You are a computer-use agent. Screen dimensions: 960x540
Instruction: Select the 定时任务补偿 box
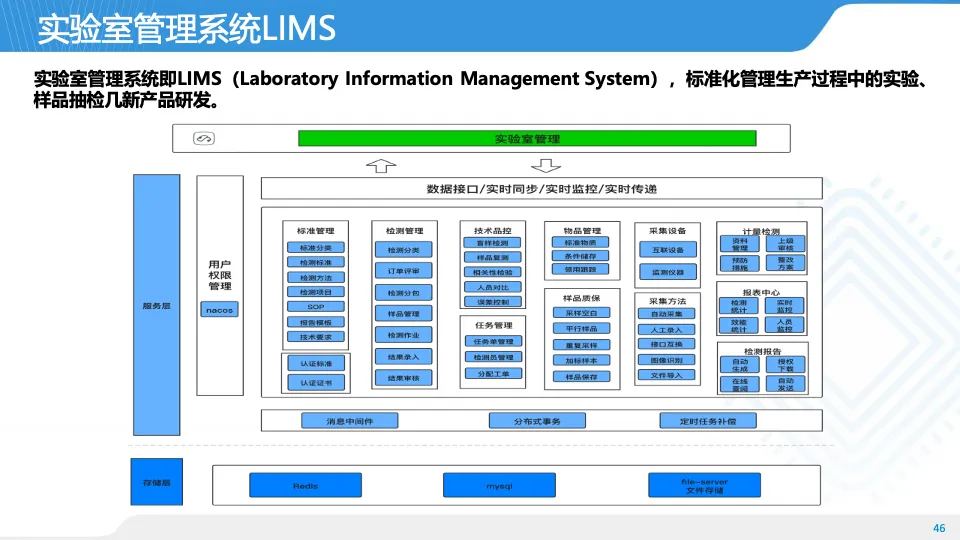click(708, 421)
